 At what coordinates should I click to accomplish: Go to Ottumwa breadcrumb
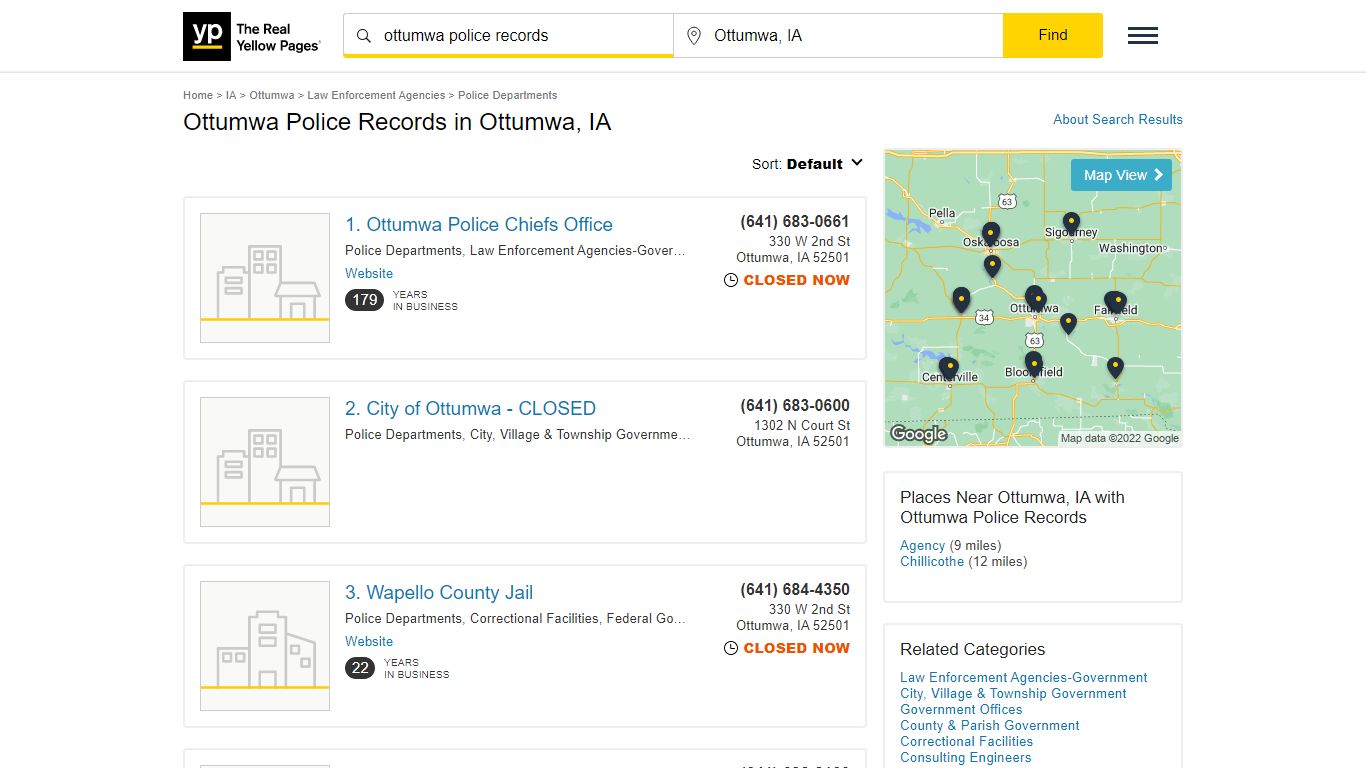tap(272, 96)
